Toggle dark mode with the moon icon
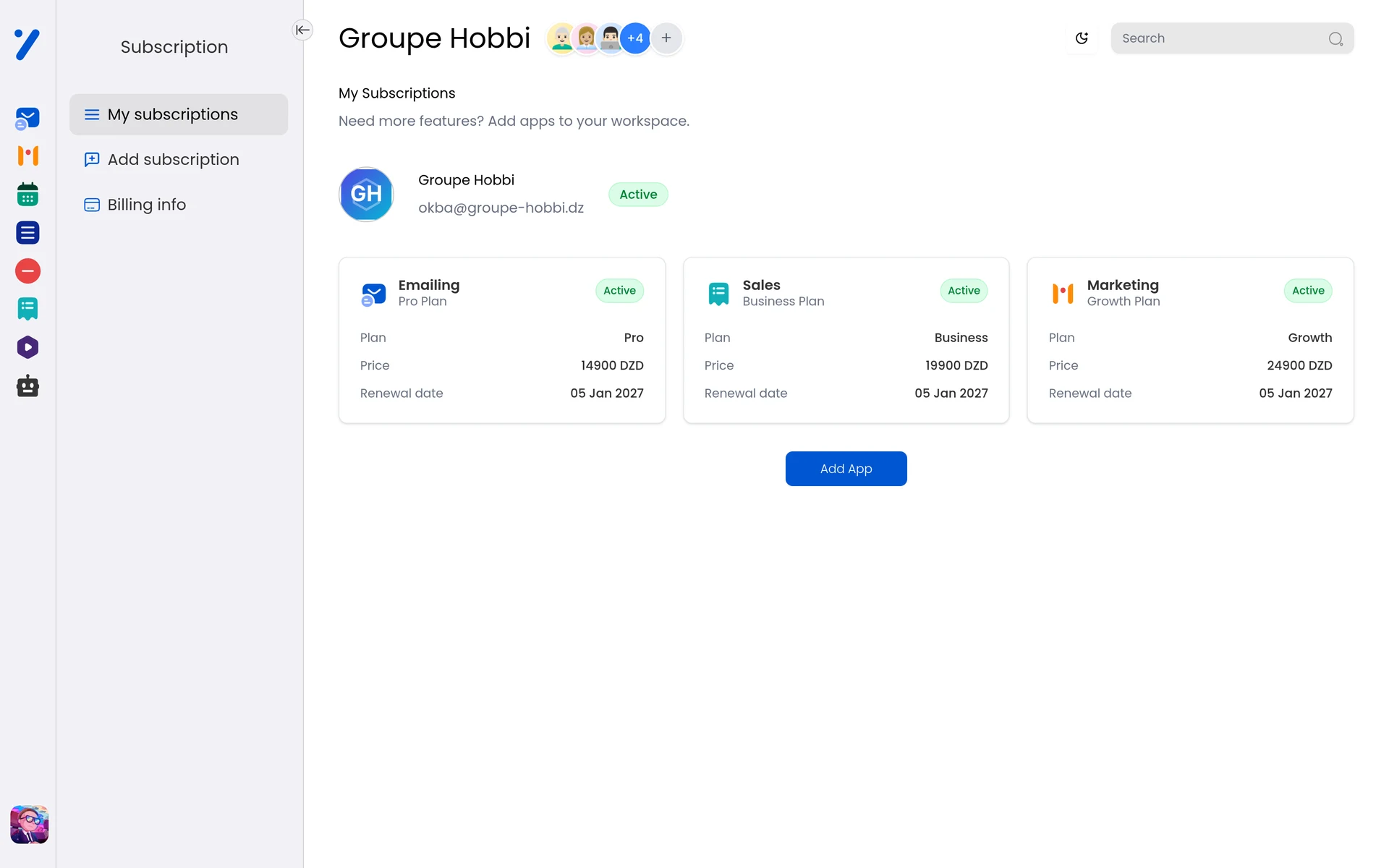 (1082, 38)
